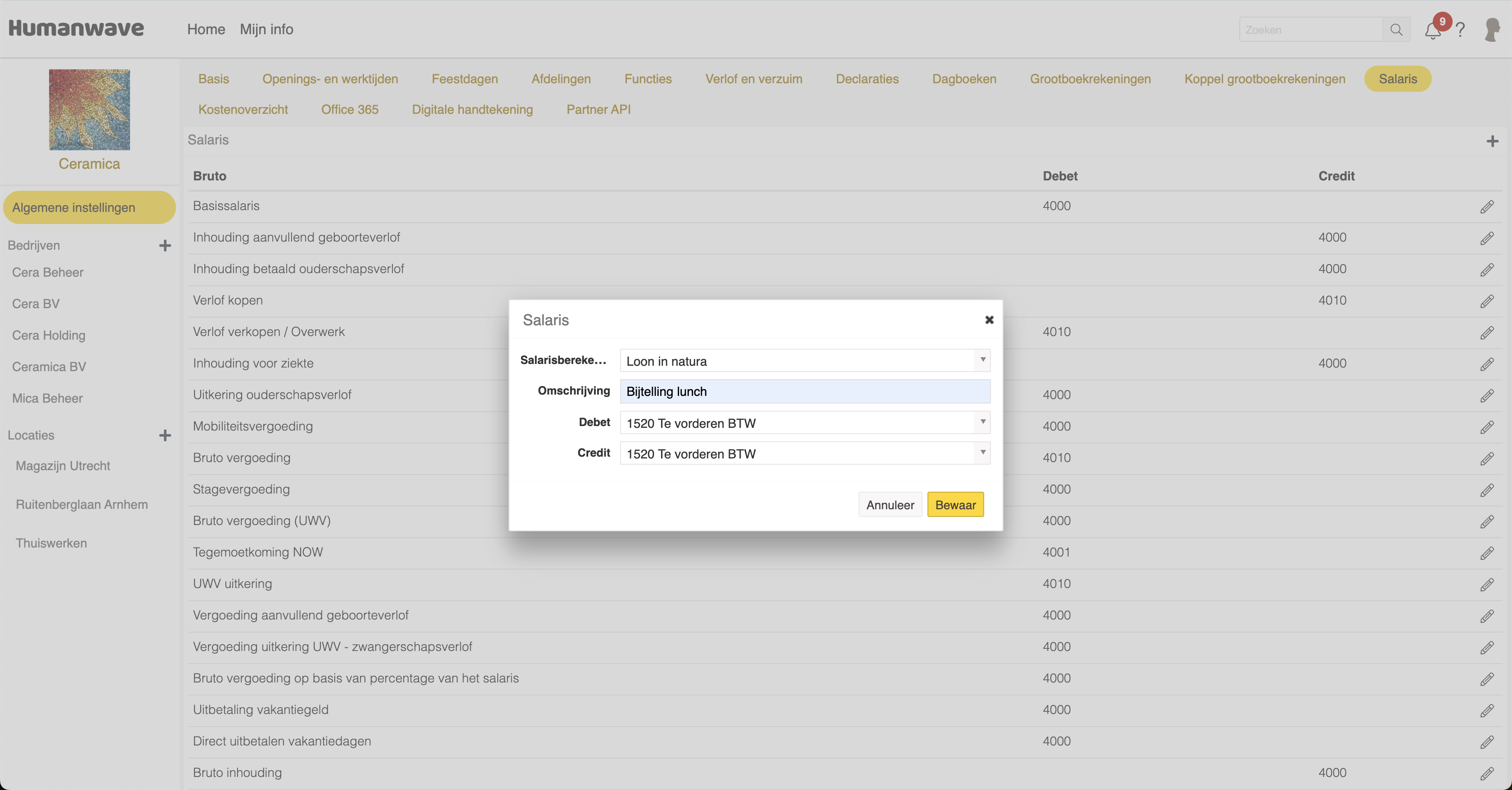
Task: Select Cera Holding in sidebar
Action: (49, 335)
